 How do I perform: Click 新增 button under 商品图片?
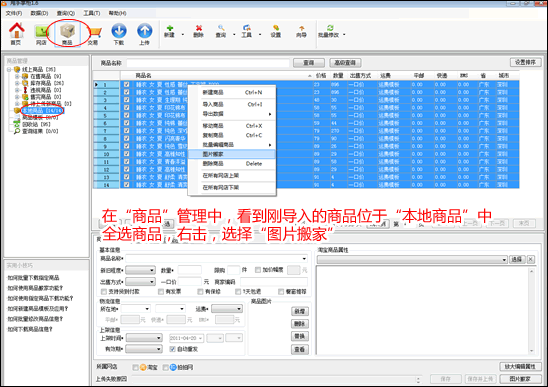[300, 311]
